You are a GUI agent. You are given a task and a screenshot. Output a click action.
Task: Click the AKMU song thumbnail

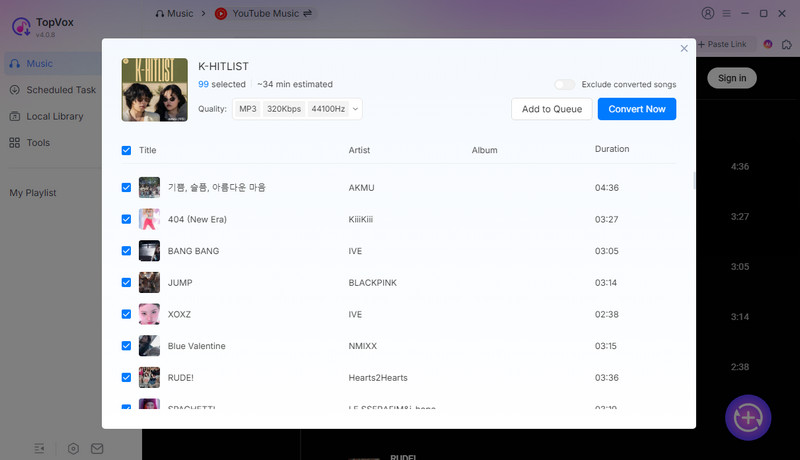coord(149,188)
